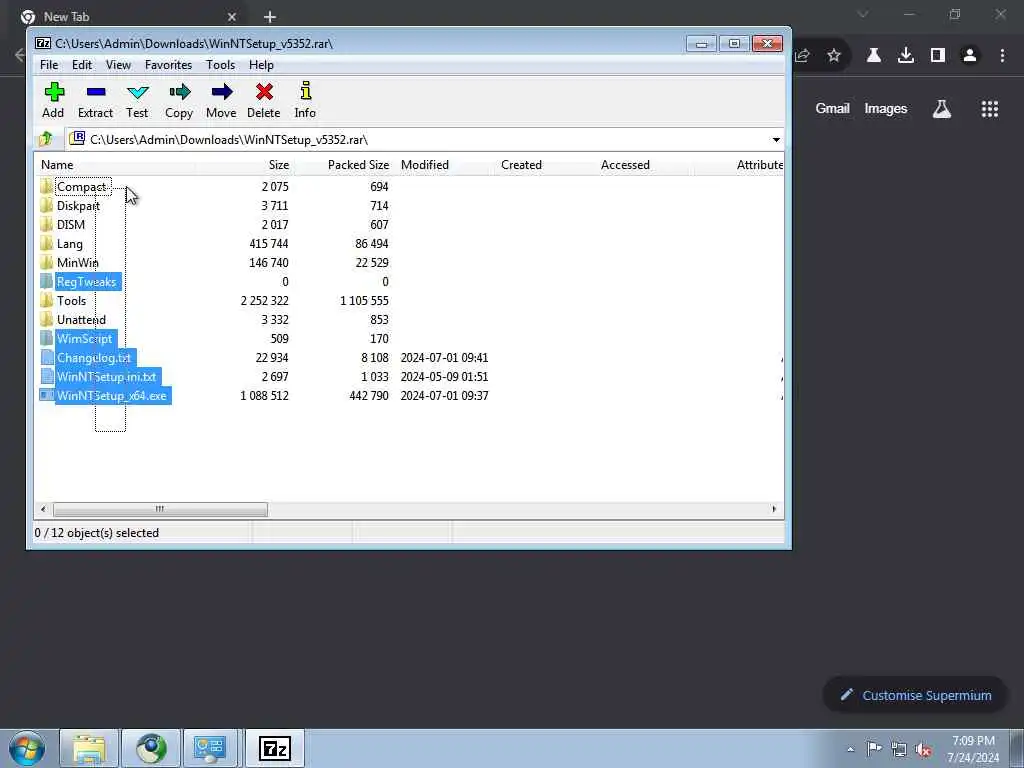Viewport: 1024px width, 768px height.
Task: Toggle the browser side panel icon
Action: 938,56
